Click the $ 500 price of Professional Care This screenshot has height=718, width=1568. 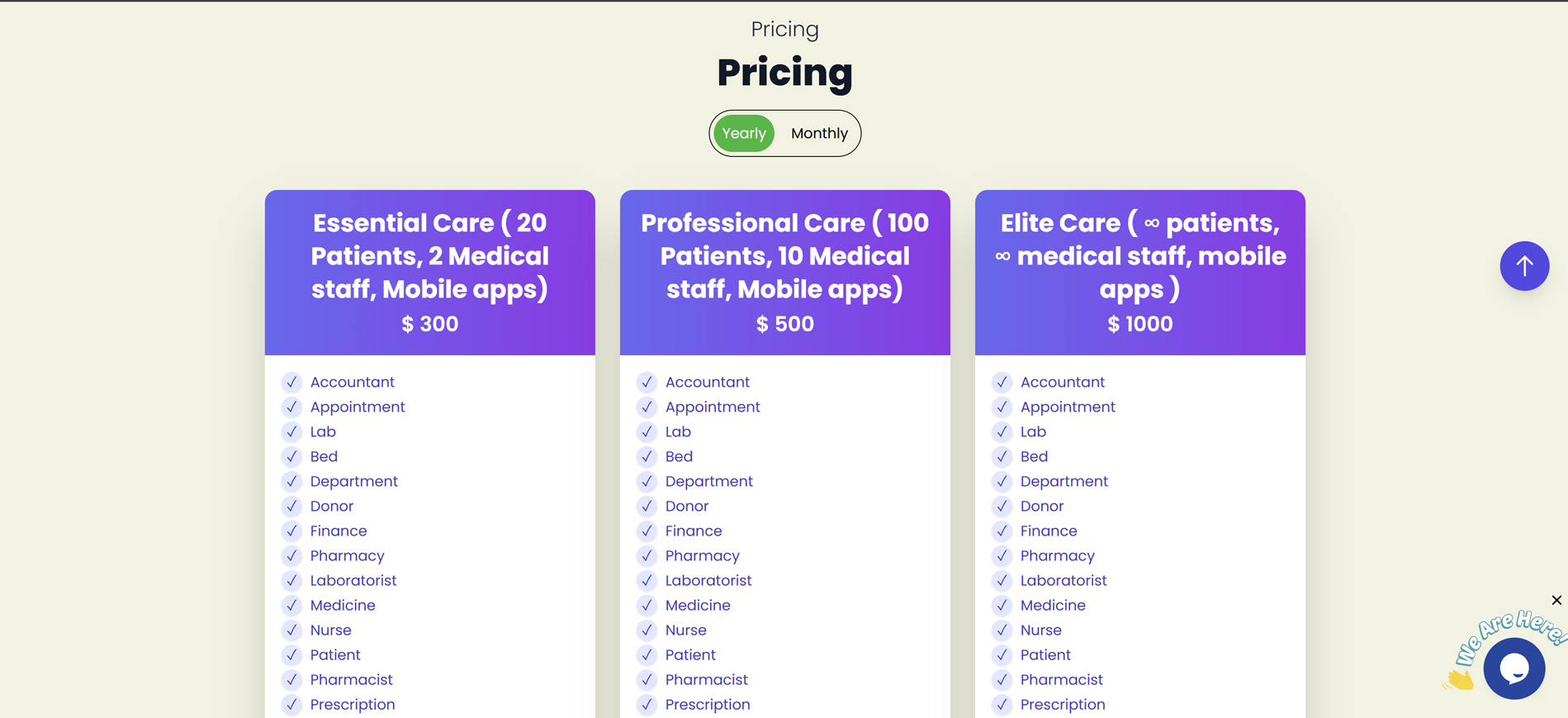coord(784,324)
